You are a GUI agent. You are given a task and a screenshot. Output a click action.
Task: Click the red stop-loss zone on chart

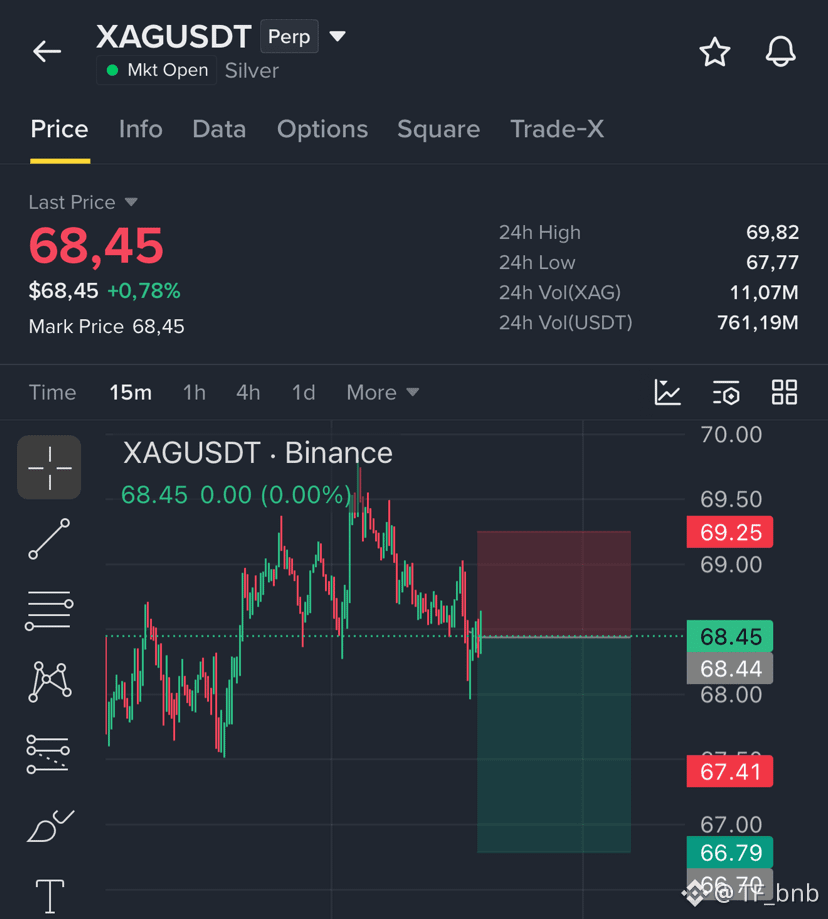[x=554, y=583]
